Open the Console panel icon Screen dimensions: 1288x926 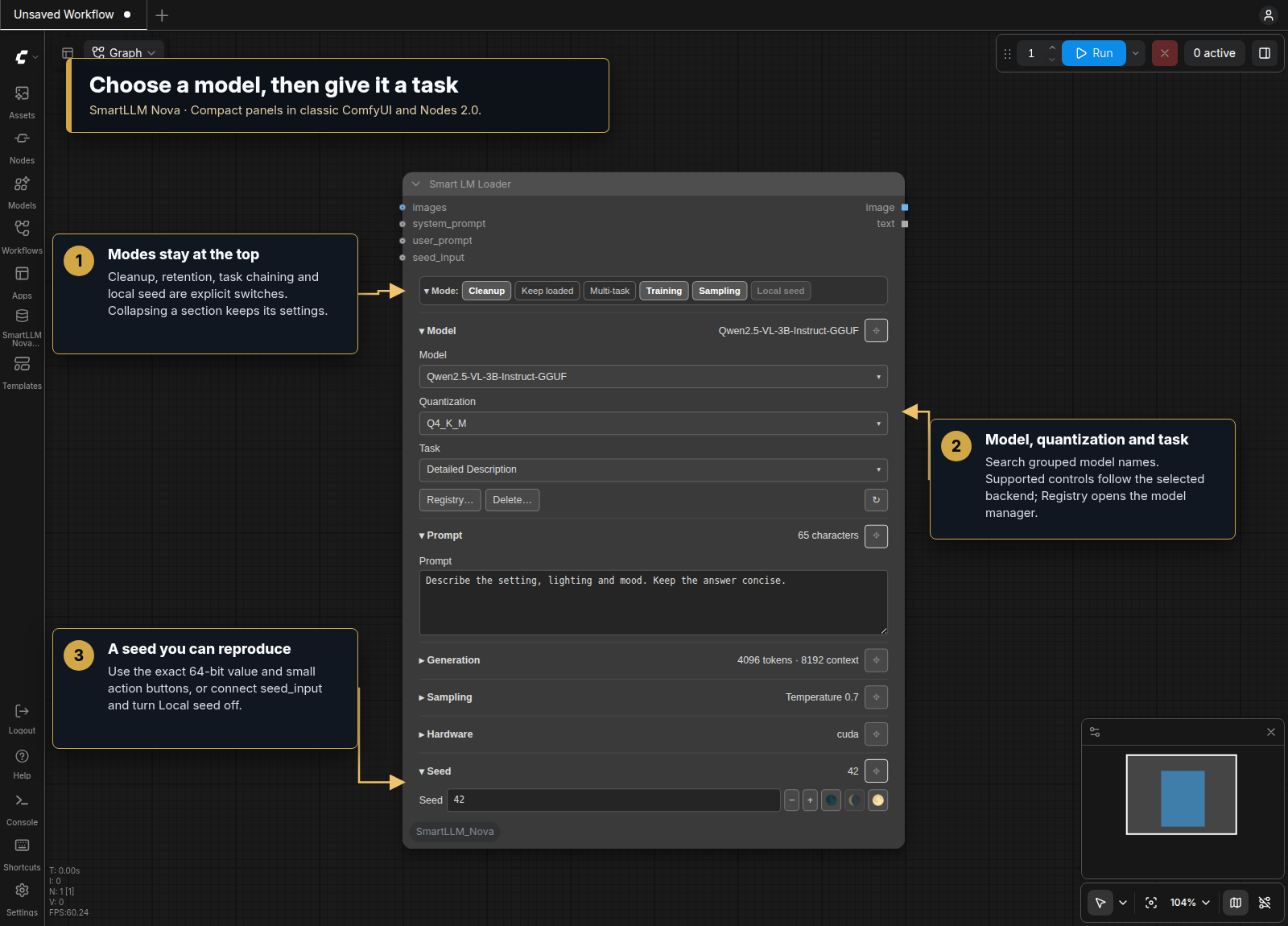[x=22, y=808]
